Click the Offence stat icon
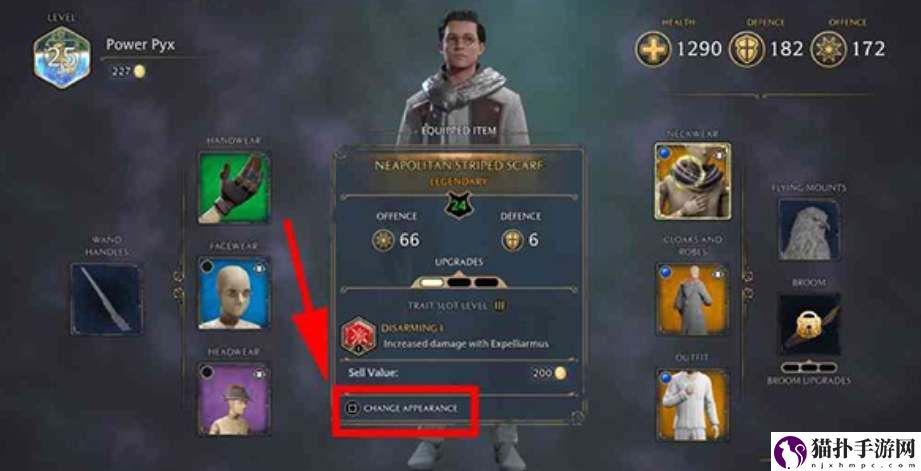Image resolution: width=921 pixels, height=471 pixels. click(x=828, y=49)
